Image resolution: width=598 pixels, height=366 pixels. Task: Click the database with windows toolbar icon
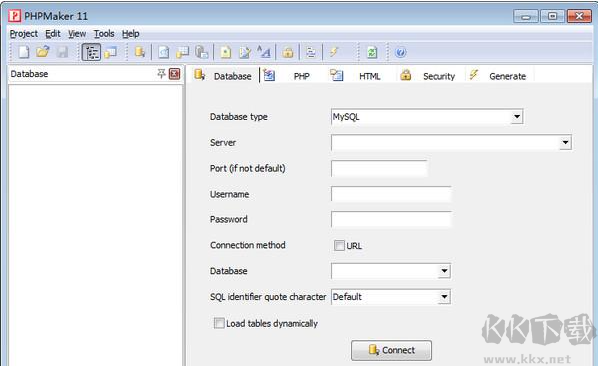pos(111,52)
